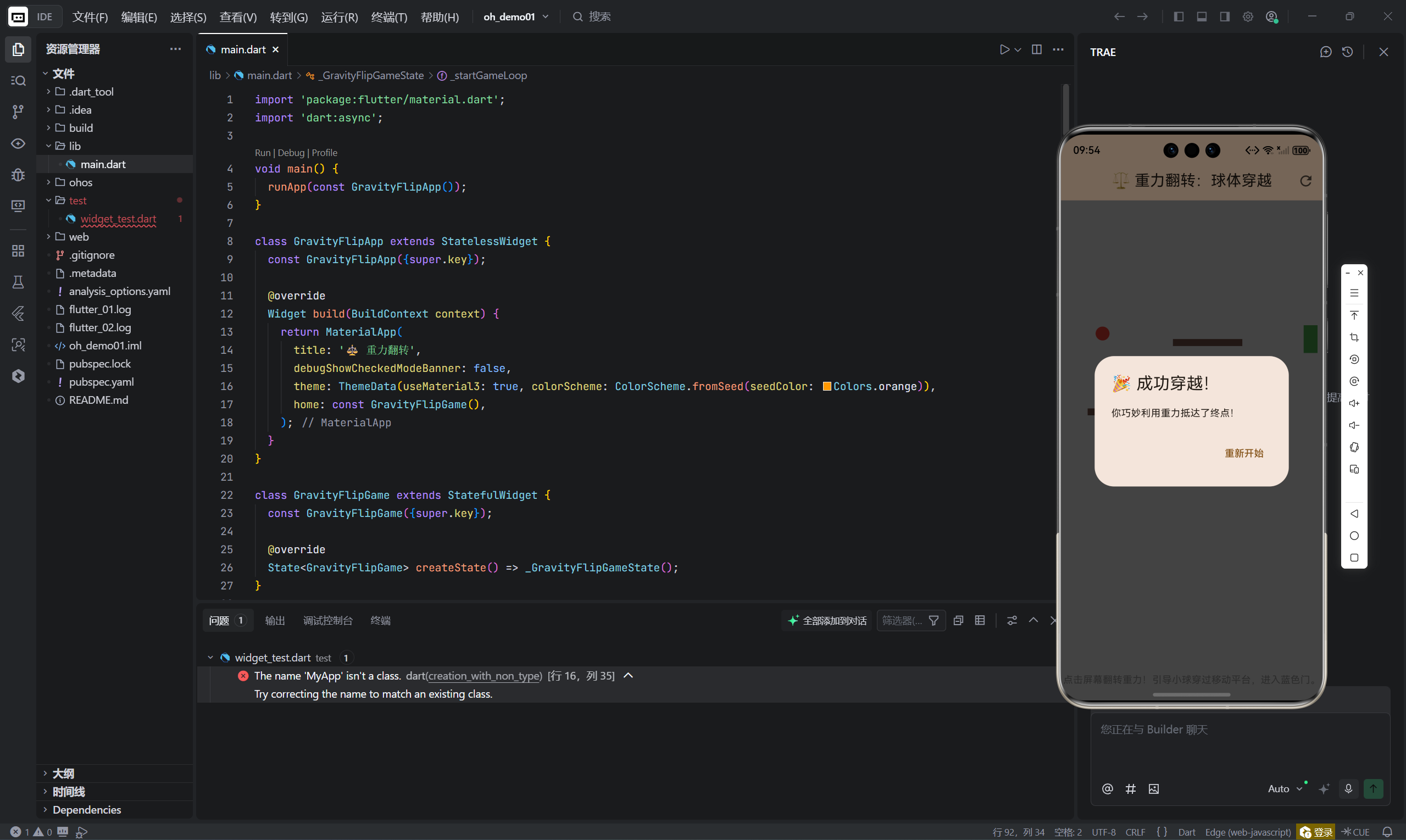The width and height of the screenshot is (1406, 840).
Task: Toggle the primary sidebar layout icon
Action: pos(1179,16)
